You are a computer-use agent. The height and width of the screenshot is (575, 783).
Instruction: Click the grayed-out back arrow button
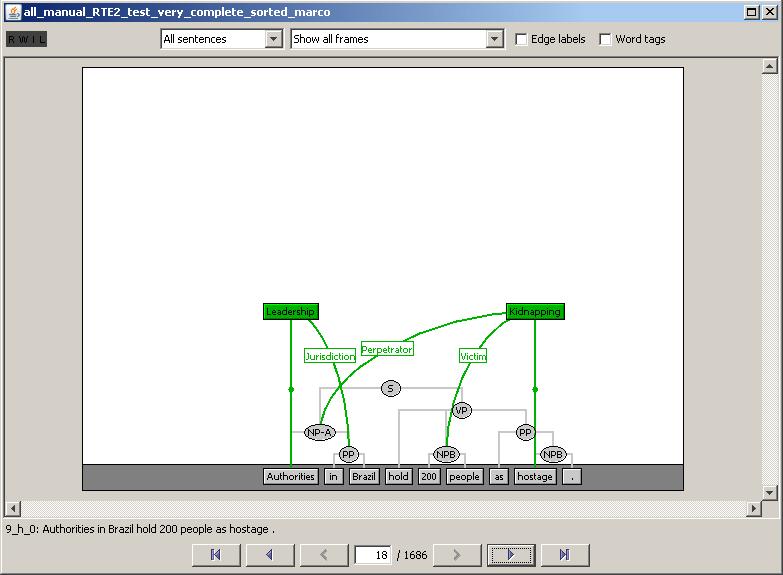point(324,555)
